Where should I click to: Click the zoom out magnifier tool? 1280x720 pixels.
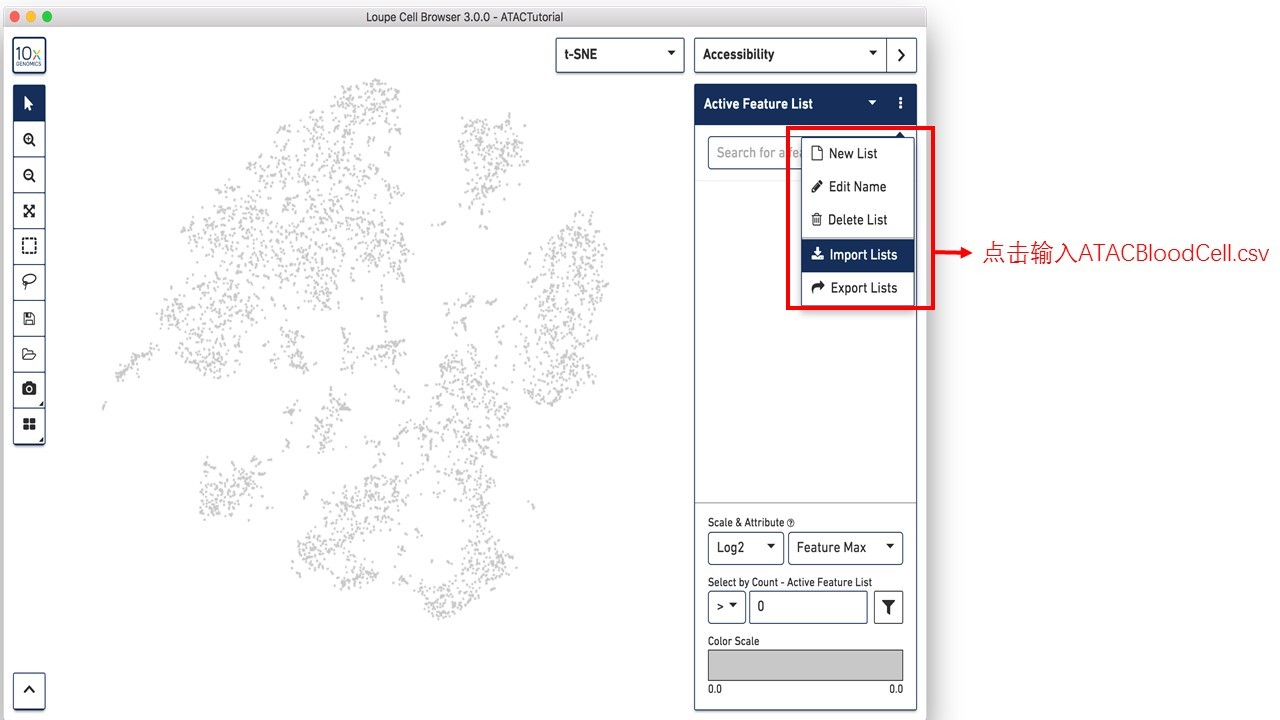pyautogui.click(x=29, y=176)
